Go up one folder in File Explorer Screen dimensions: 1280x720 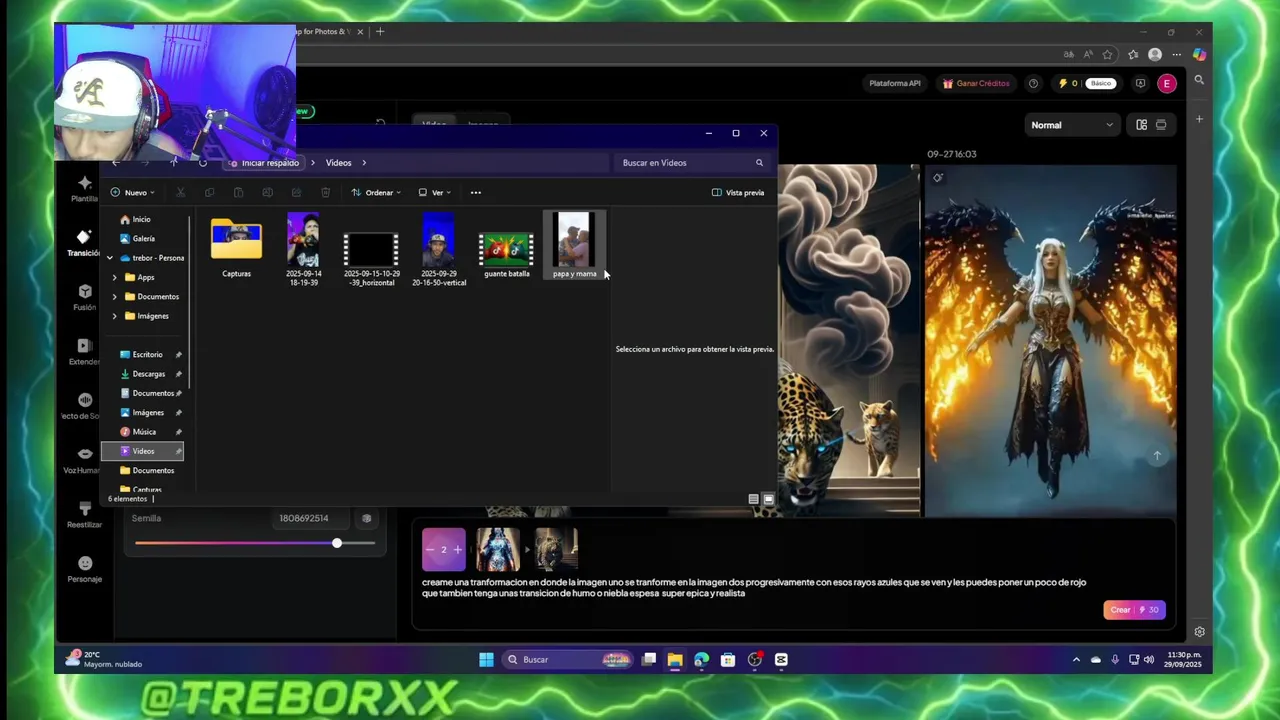click(x=174, y=162)
